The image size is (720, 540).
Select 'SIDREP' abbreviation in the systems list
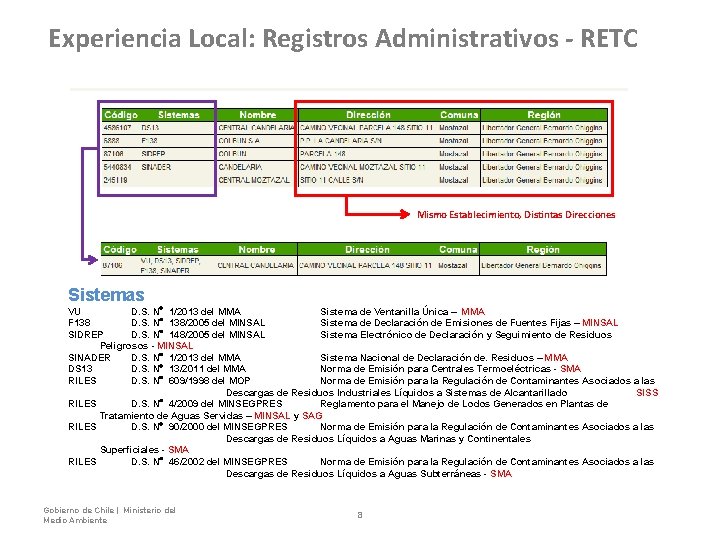click(86, 335)
